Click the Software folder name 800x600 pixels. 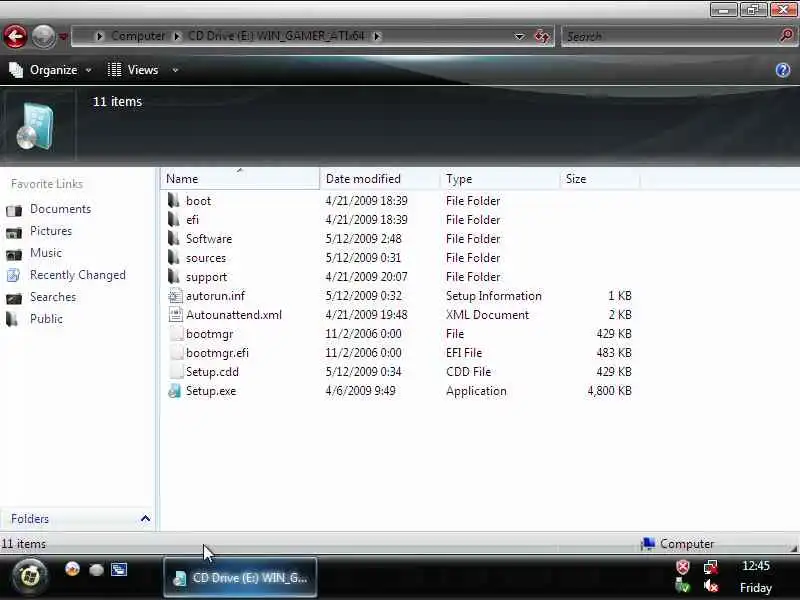pyautogui.click(x=209, y=239)
